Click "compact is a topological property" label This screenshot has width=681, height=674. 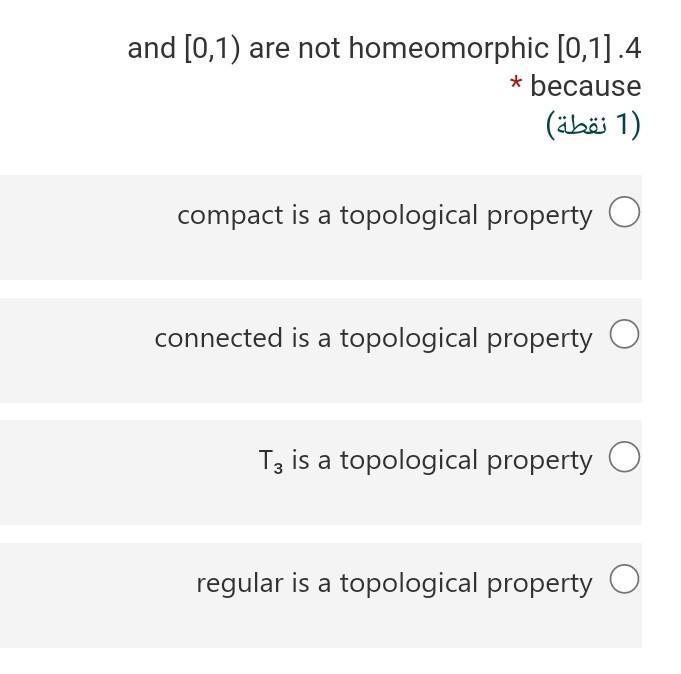[384, 215]
